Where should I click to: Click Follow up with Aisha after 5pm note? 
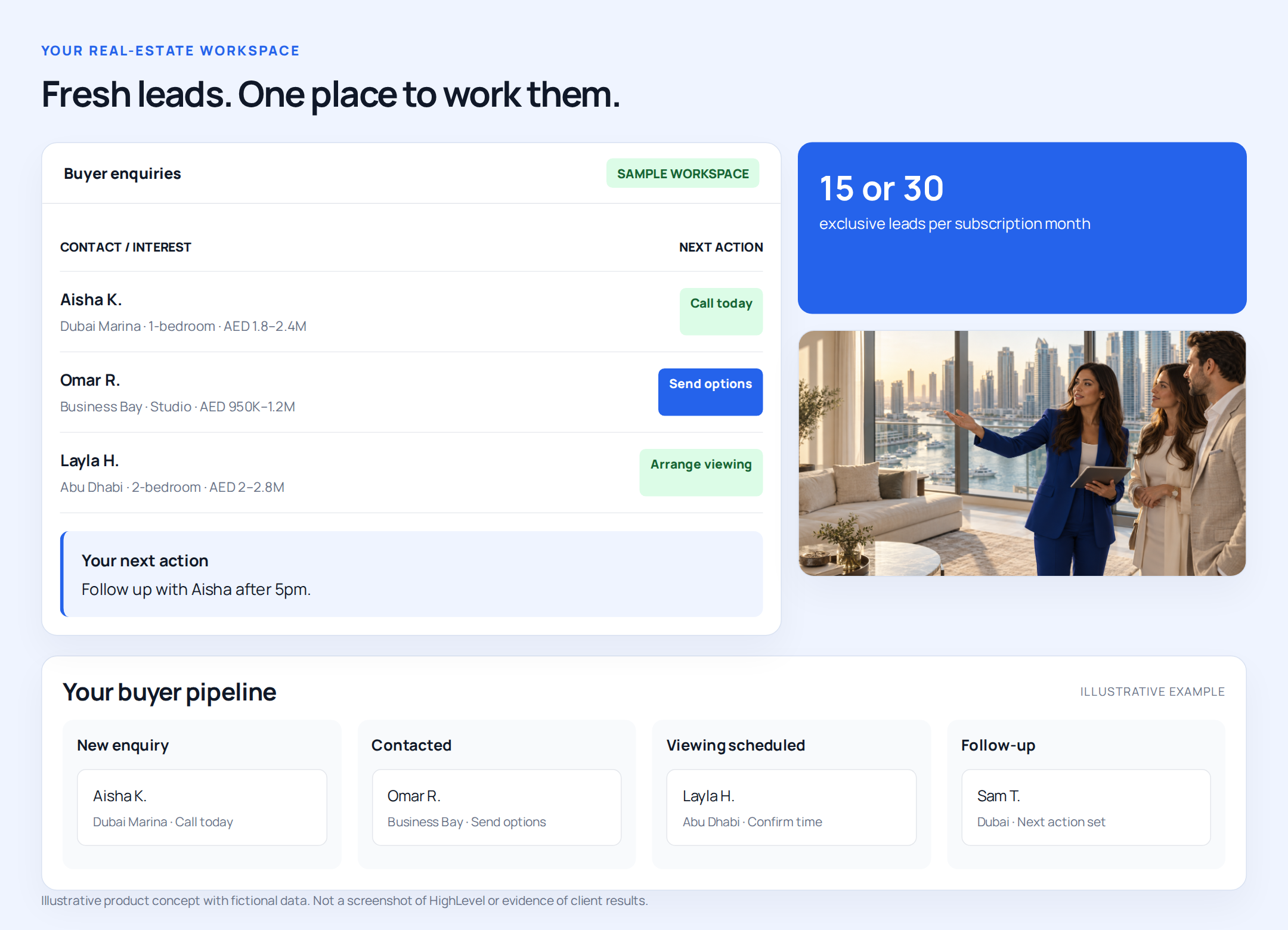[196, 590]
